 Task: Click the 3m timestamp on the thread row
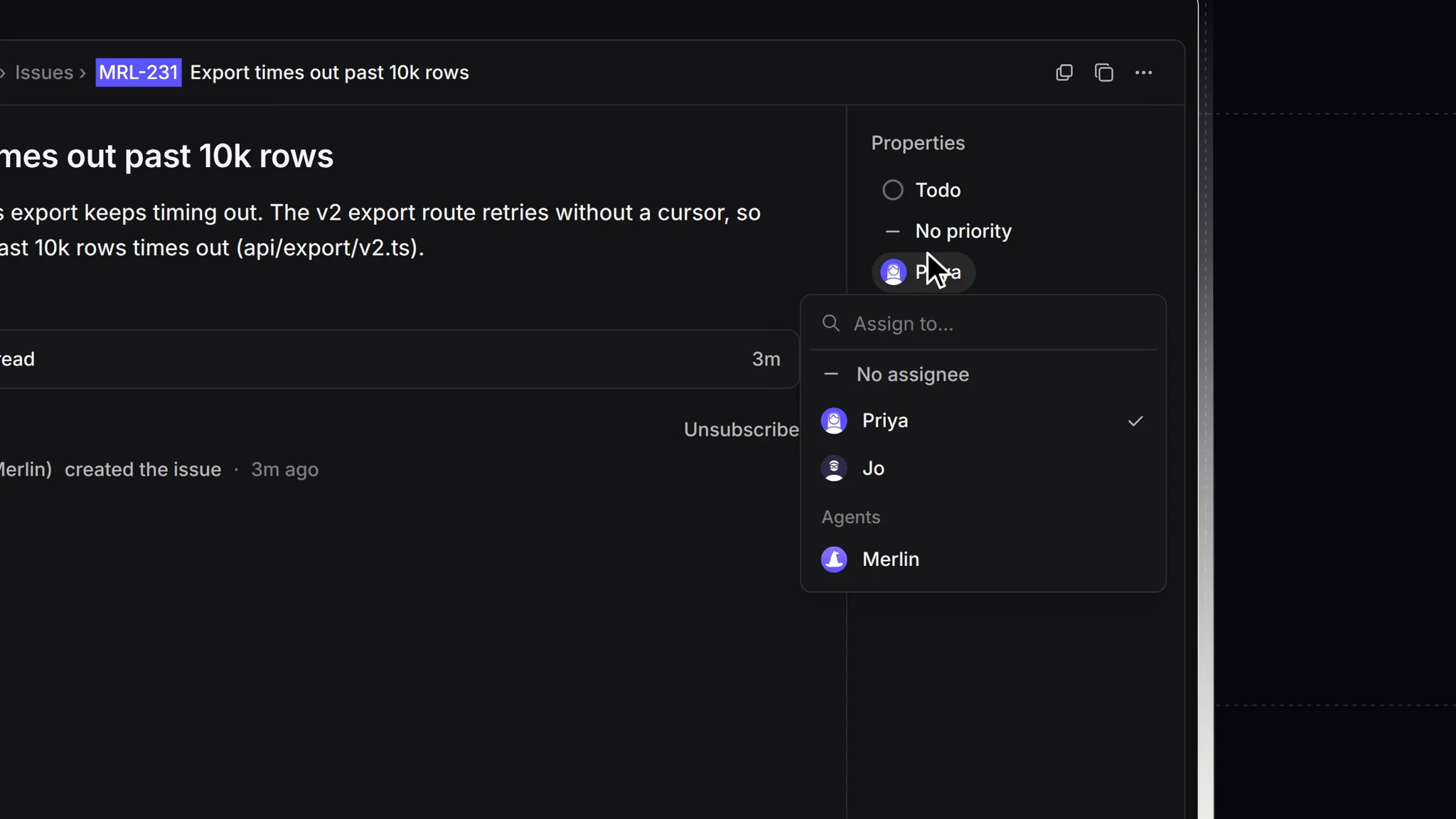766,359
